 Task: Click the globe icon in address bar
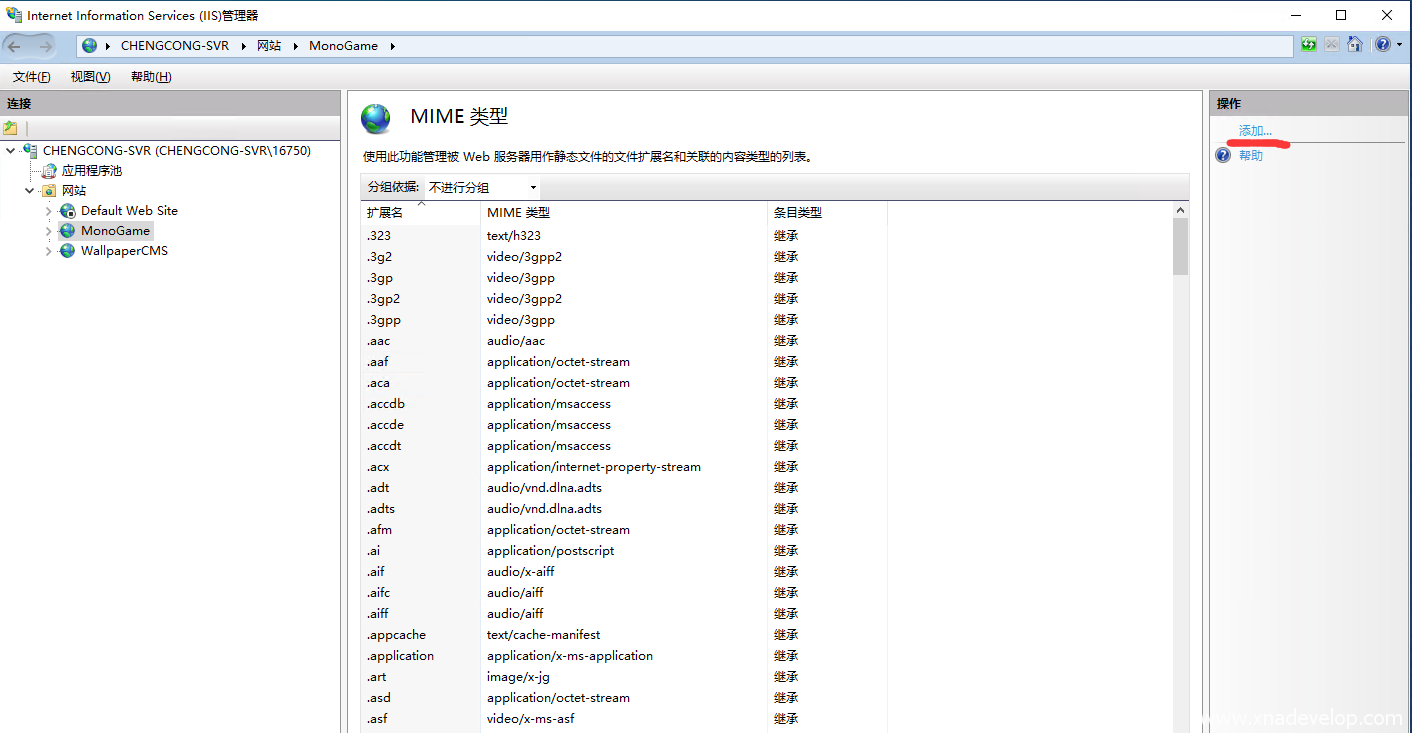(90, 46)
